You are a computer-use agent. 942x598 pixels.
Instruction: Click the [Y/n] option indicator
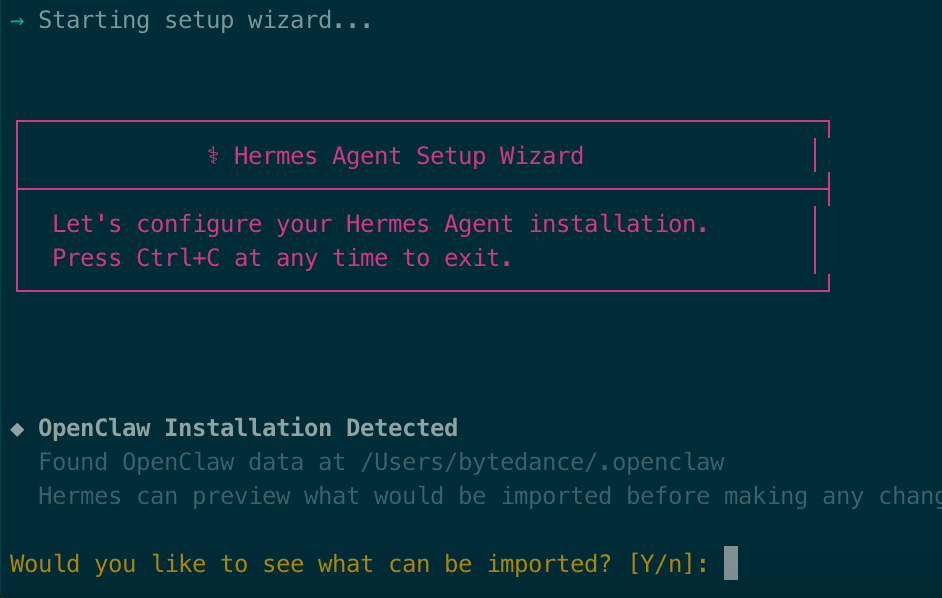coord(668,564)
